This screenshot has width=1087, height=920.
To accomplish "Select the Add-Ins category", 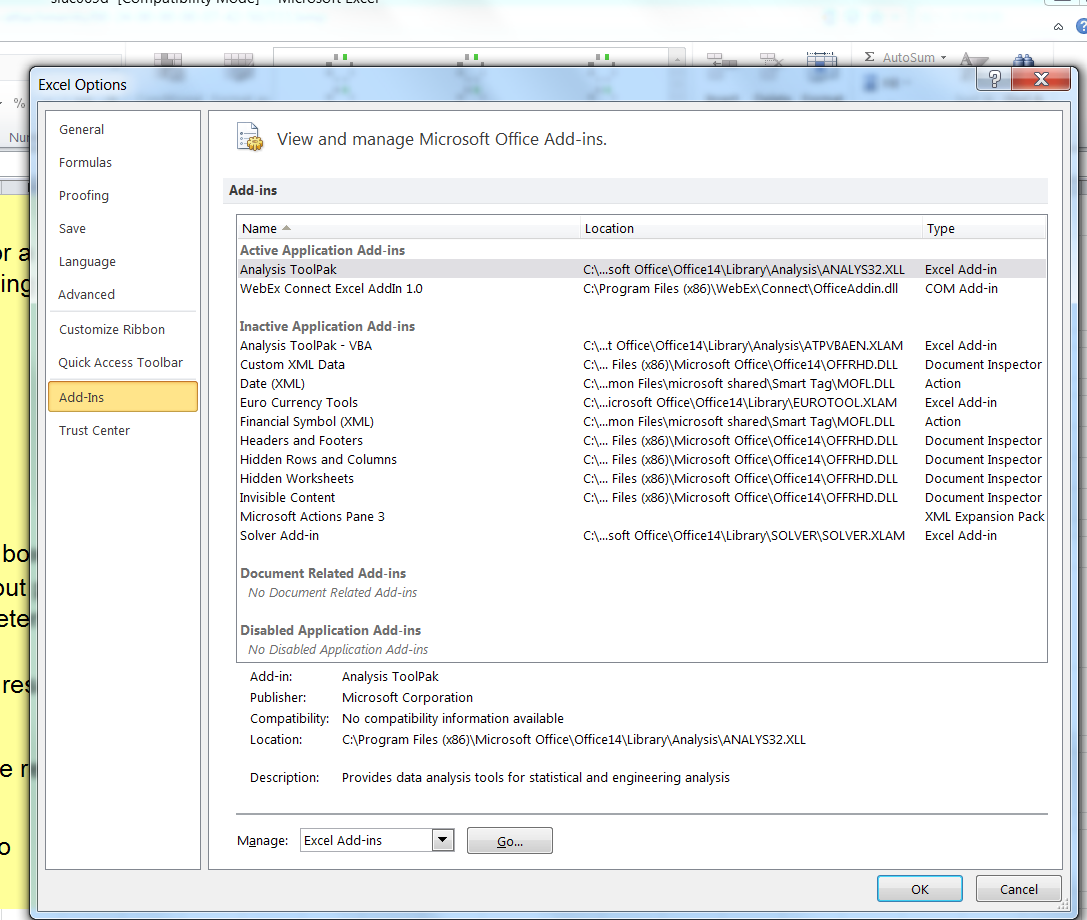I will [123, 397].
